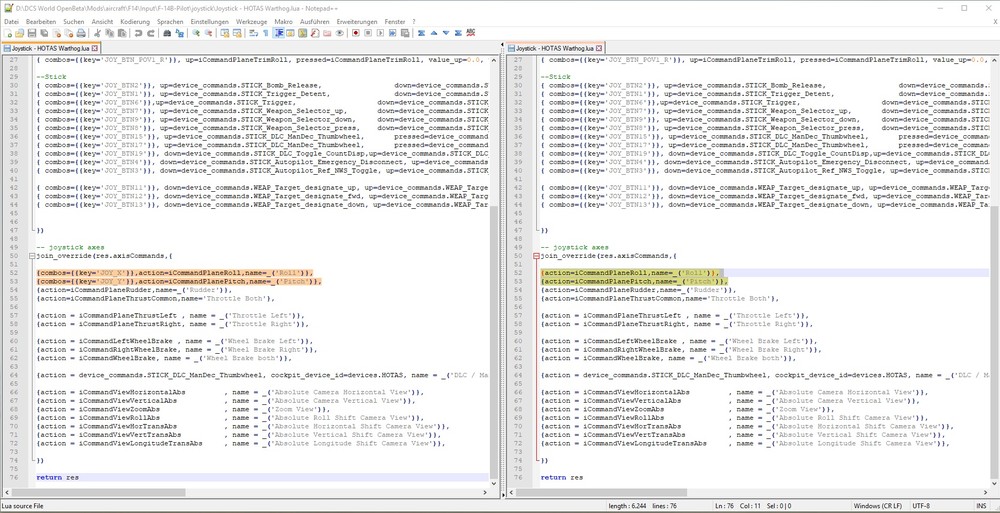
Task: Click the New file toolbar icon
Action: coord(9,33)
